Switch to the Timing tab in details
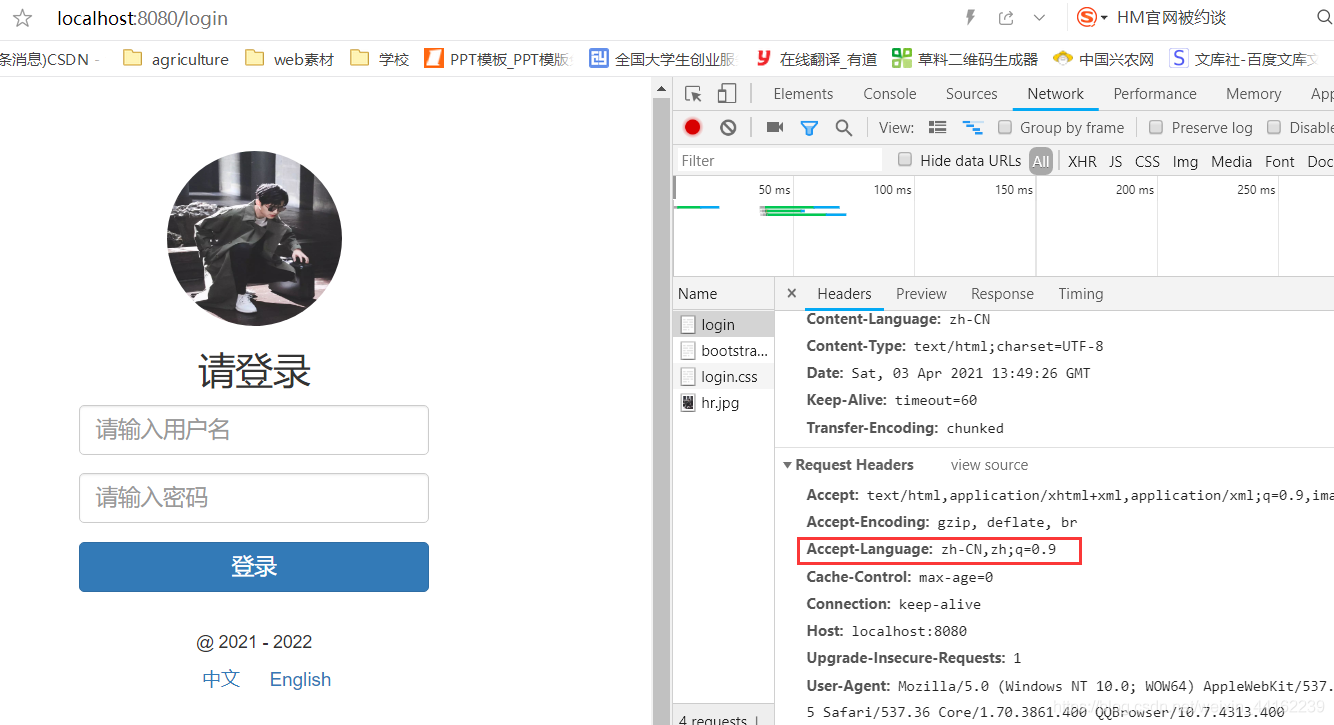 (x=1081, y=293)
